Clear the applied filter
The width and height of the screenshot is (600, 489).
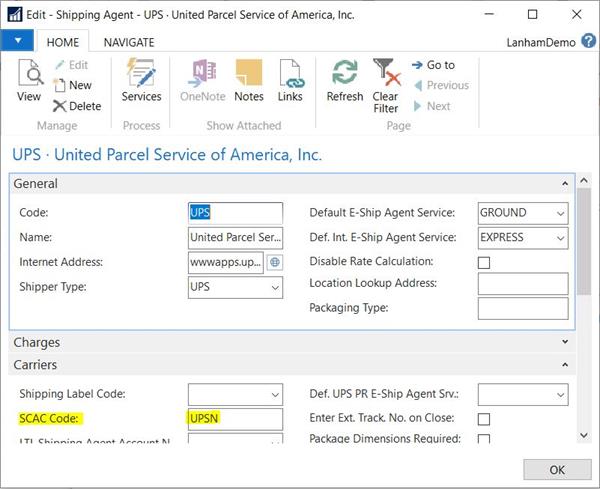386,86
